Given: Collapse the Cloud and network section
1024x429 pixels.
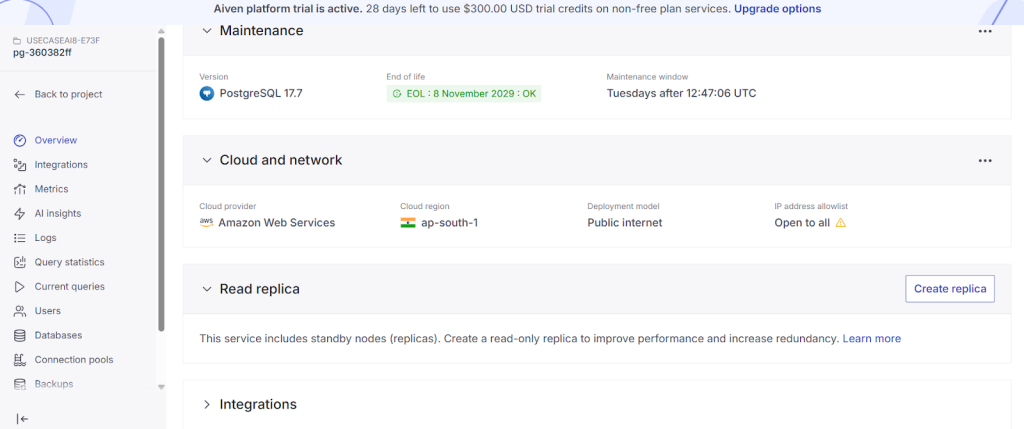Looking at the screenshot, I should (x=207, y=160).
